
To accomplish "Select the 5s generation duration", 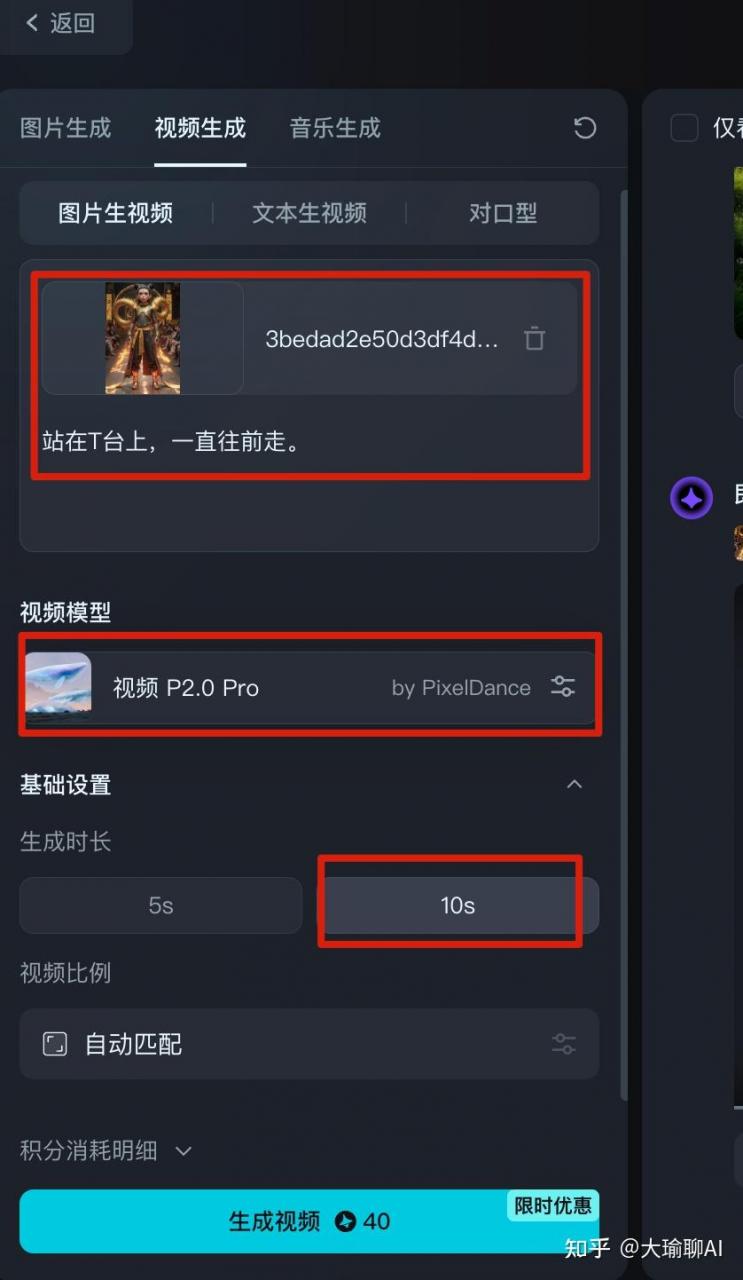I will 161,905.
